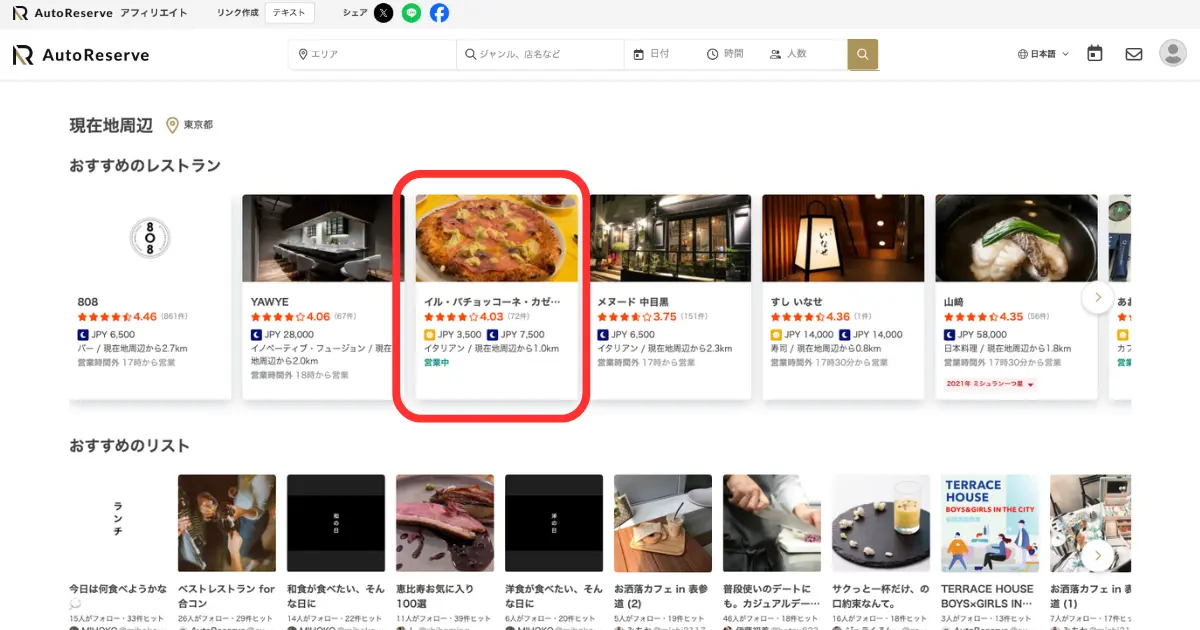
Task: Share on Facebook icon
Action: coord(439,13)
